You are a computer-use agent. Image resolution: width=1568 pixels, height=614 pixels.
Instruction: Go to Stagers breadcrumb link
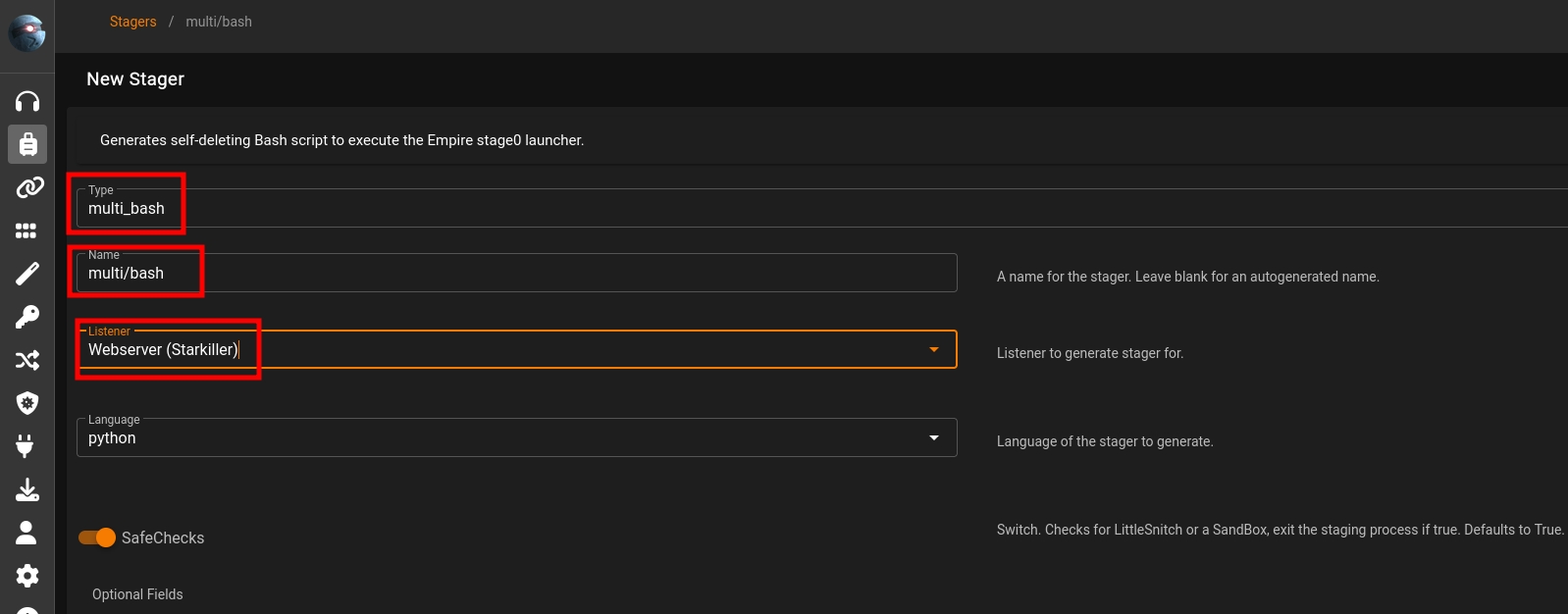(x=132, y=22)
